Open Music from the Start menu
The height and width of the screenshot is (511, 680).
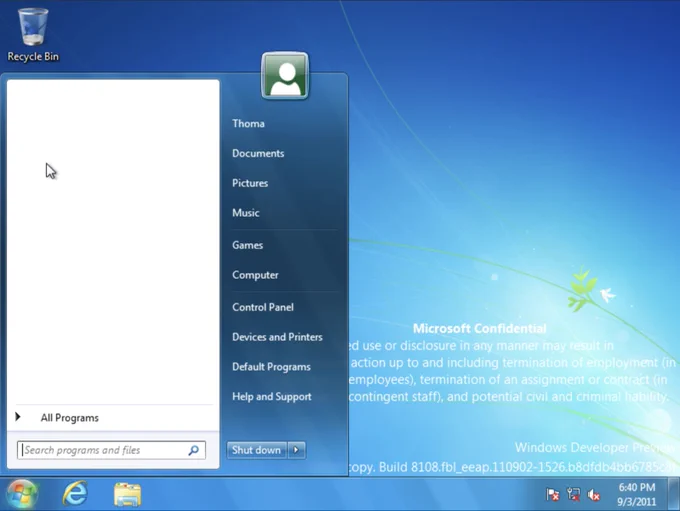point(245,213)
